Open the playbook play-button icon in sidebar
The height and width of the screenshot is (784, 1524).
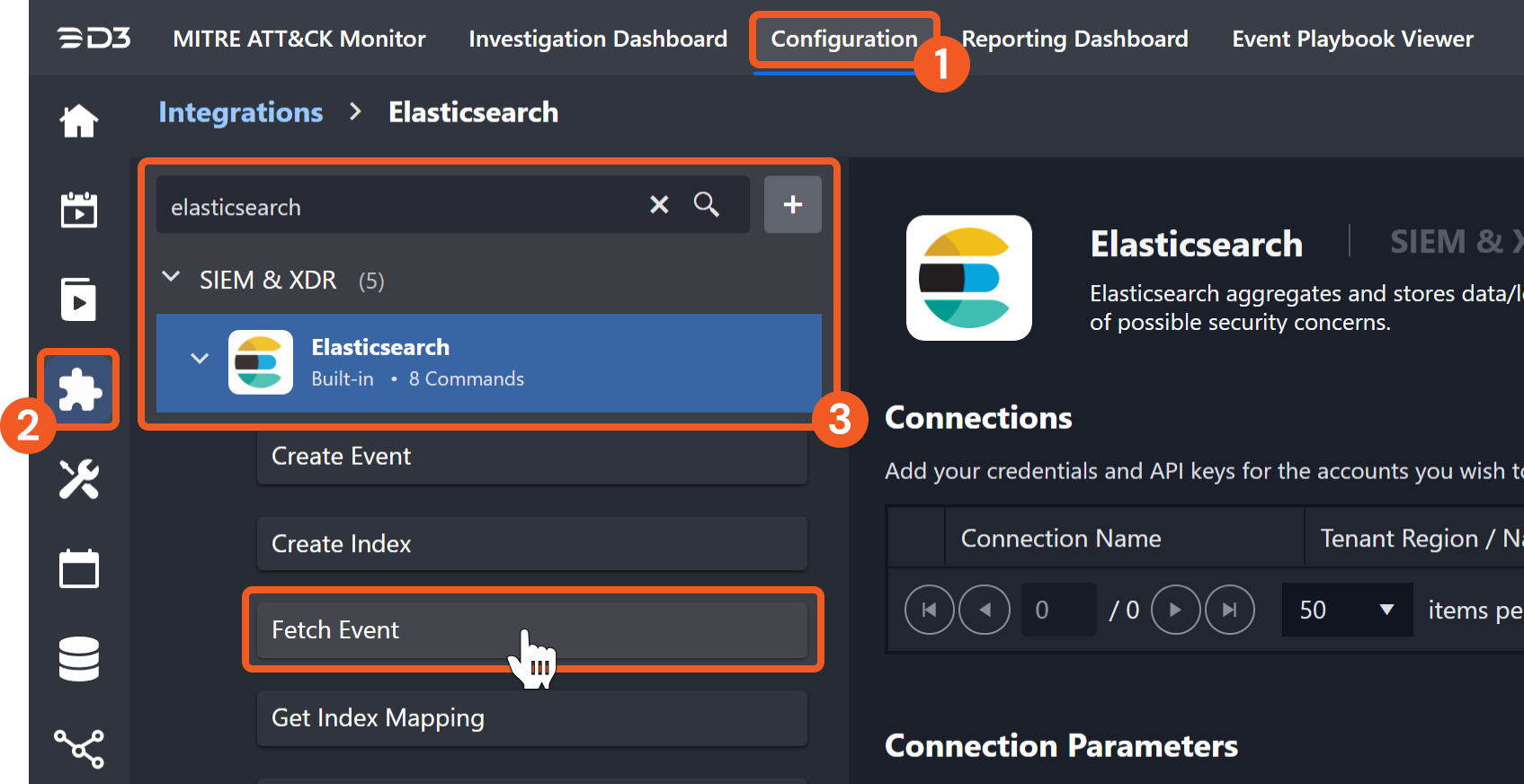click(79, 299)
